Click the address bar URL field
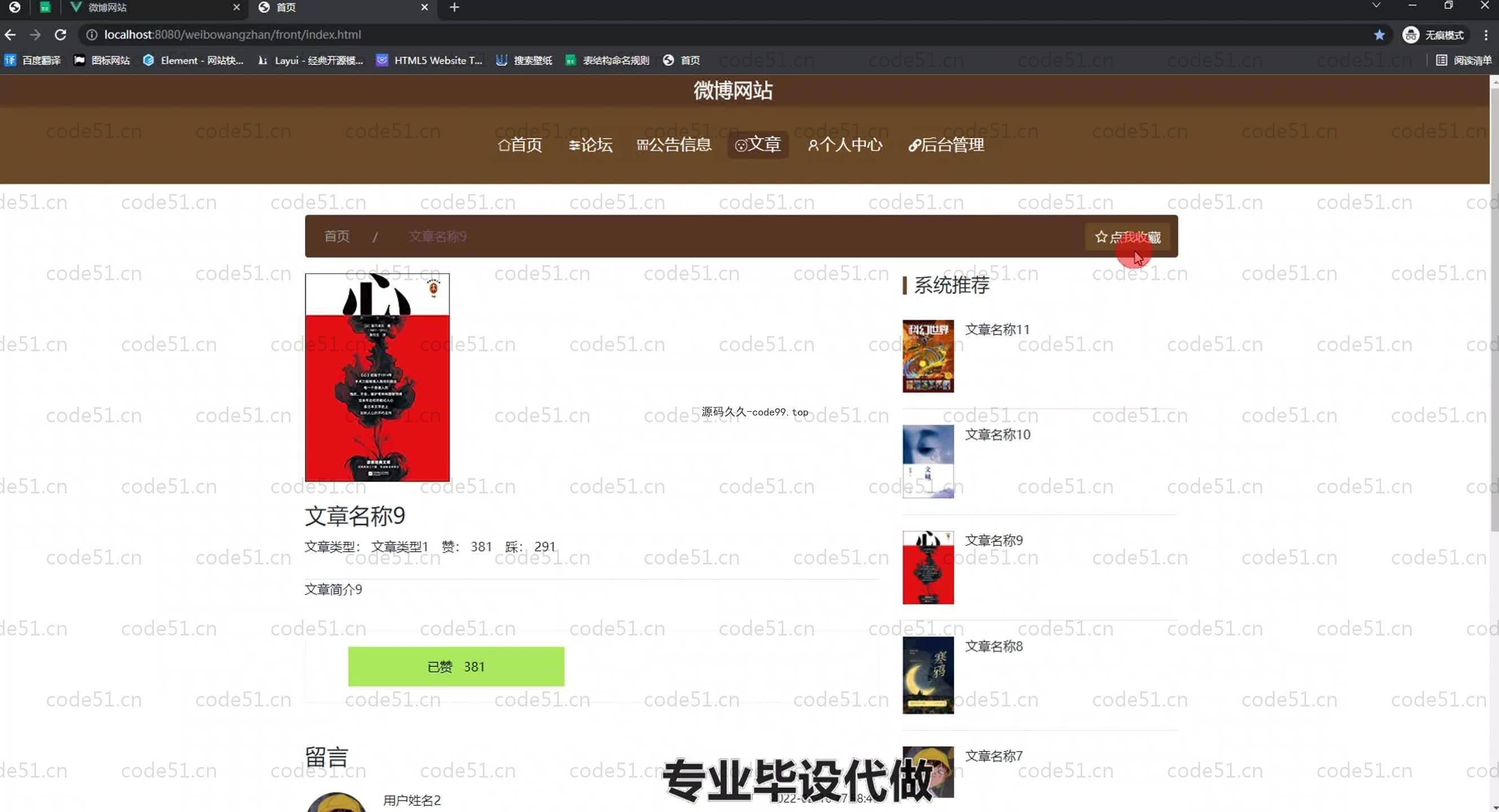The width and height of the screenshot is (1499, 812). point(721,35)
